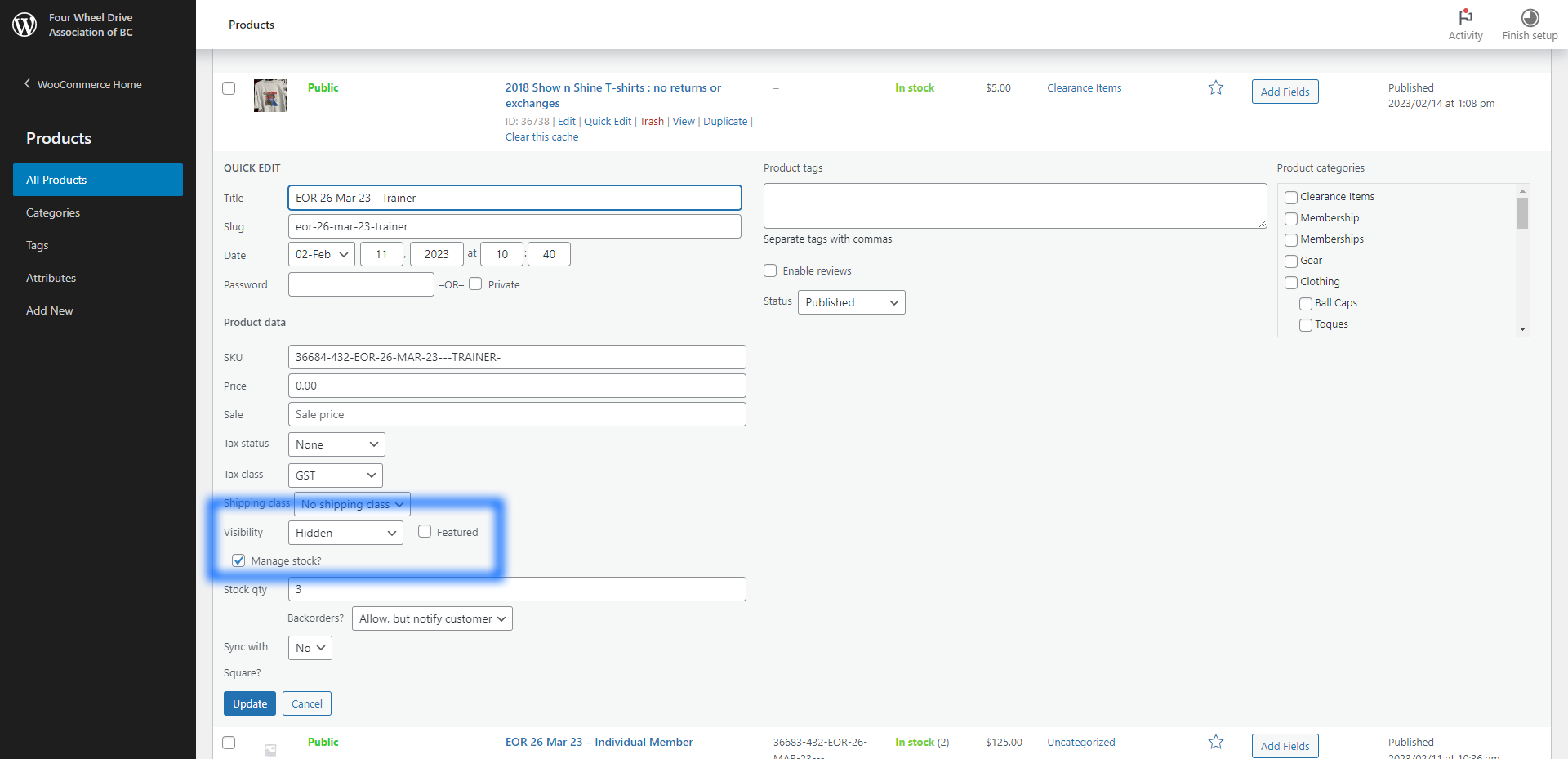Check the Memberships category
The width and height of the screenshot is (1568, 759).
coord(1291,240)
